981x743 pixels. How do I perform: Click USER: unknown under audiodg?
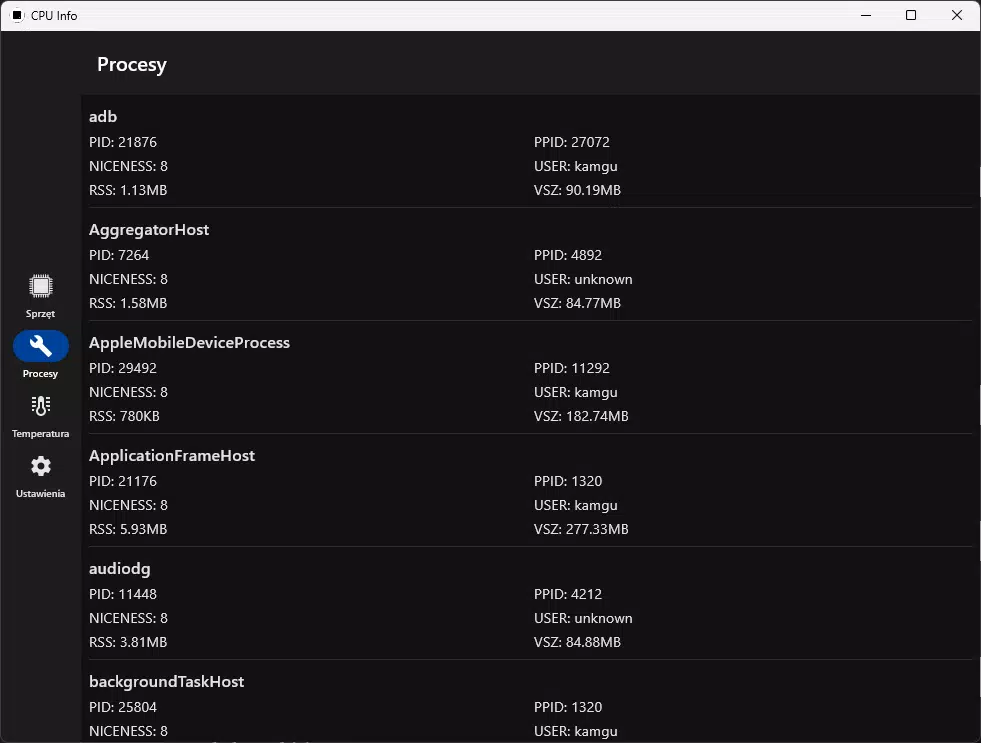583,619
